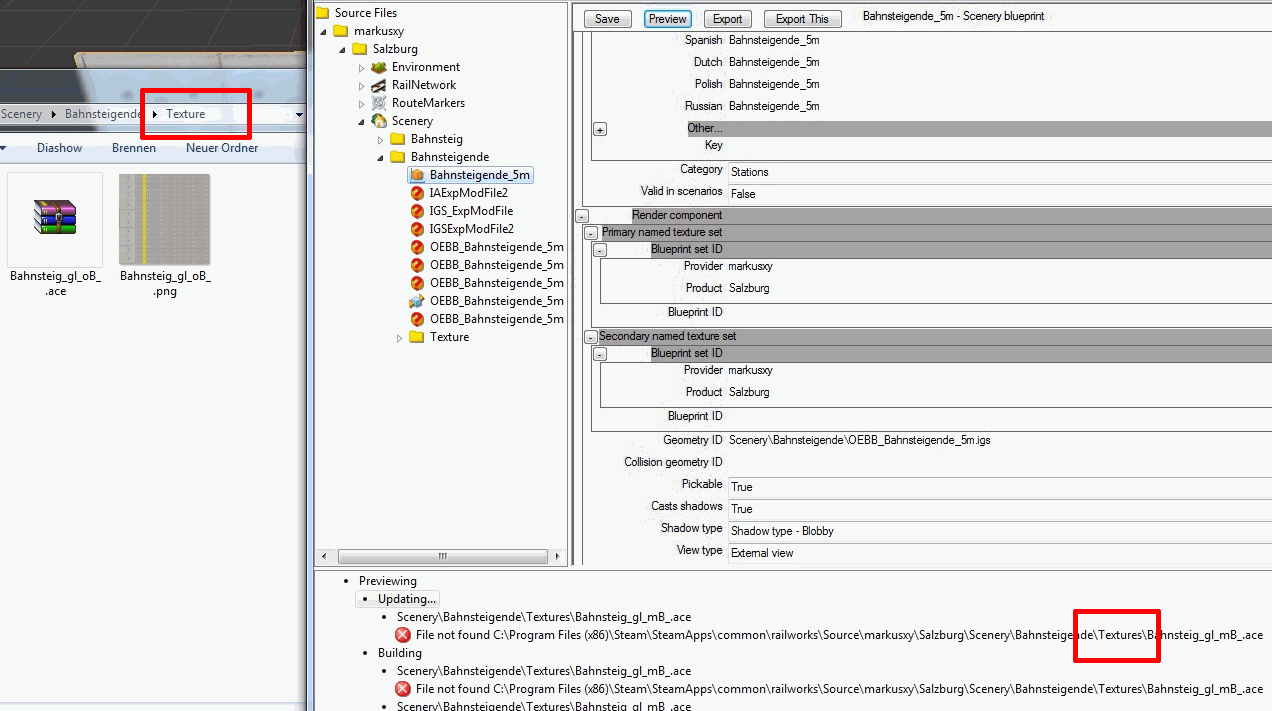Click the Export This button
The width and height of the screenshot is (1272, 711).
tap(802, 19)
